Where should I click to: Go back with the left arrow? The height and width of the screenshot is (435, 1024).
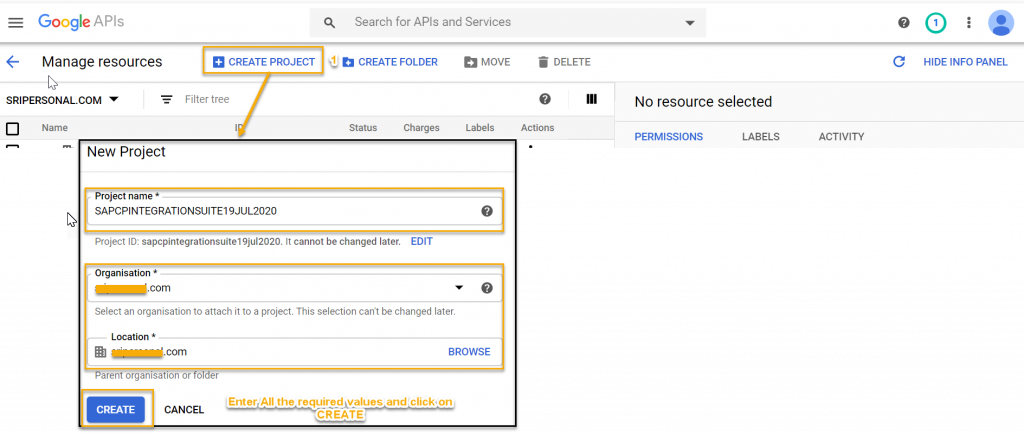[x=12, y=62]
